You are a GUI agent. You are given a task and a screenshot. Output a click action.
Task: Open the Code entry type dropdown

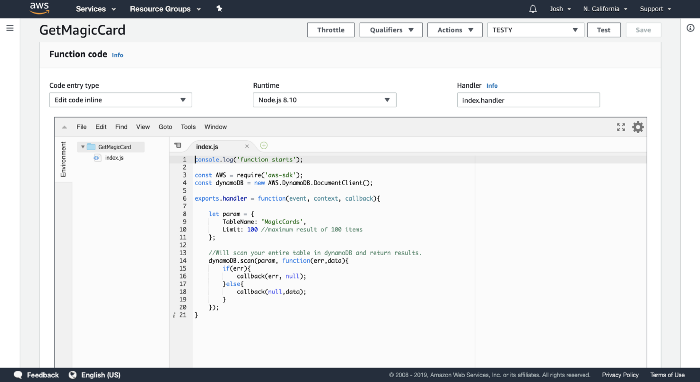coord(121,100)
